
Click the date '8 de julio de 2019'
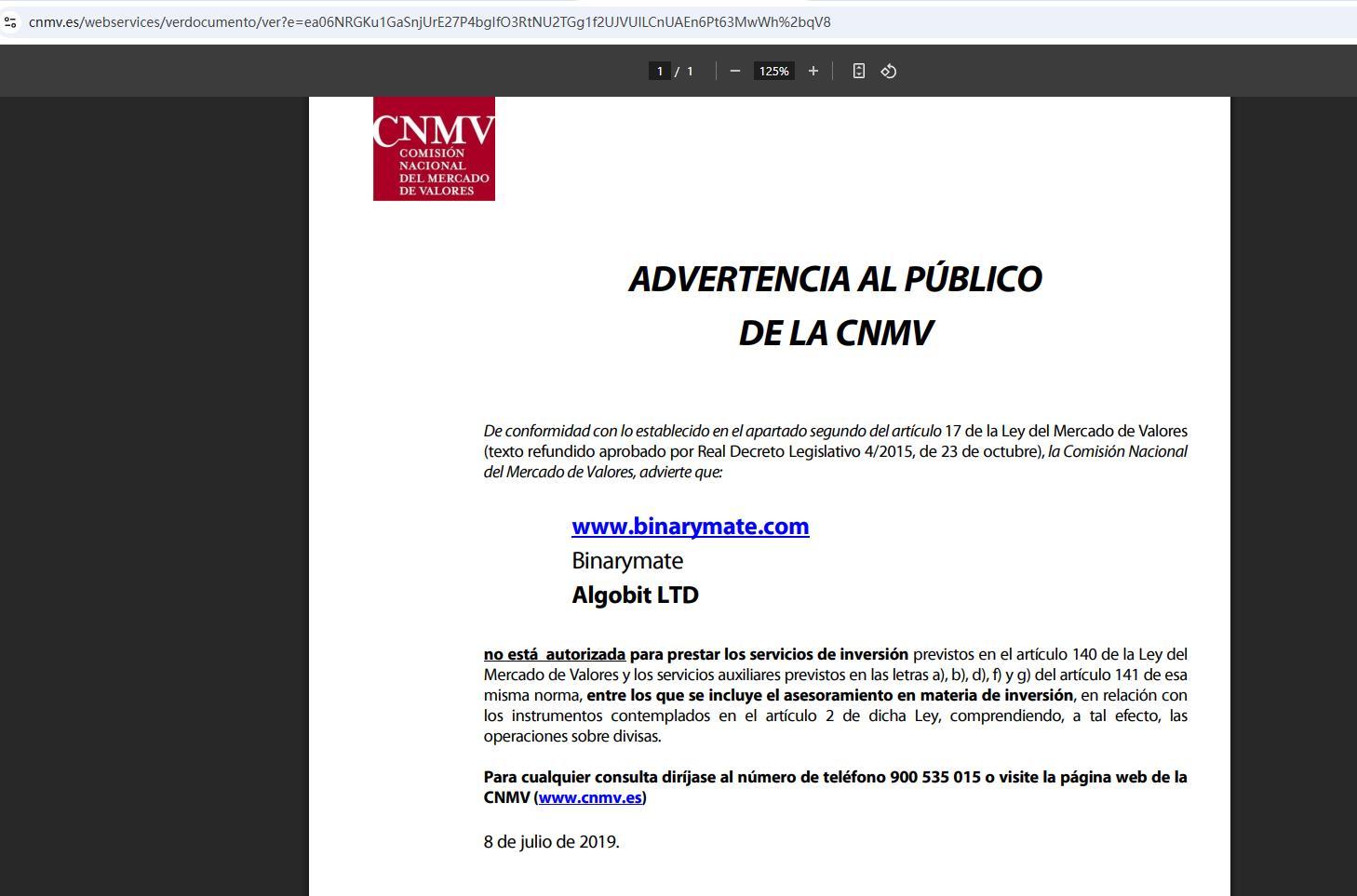pyautogui.click(x=551, y=842)
